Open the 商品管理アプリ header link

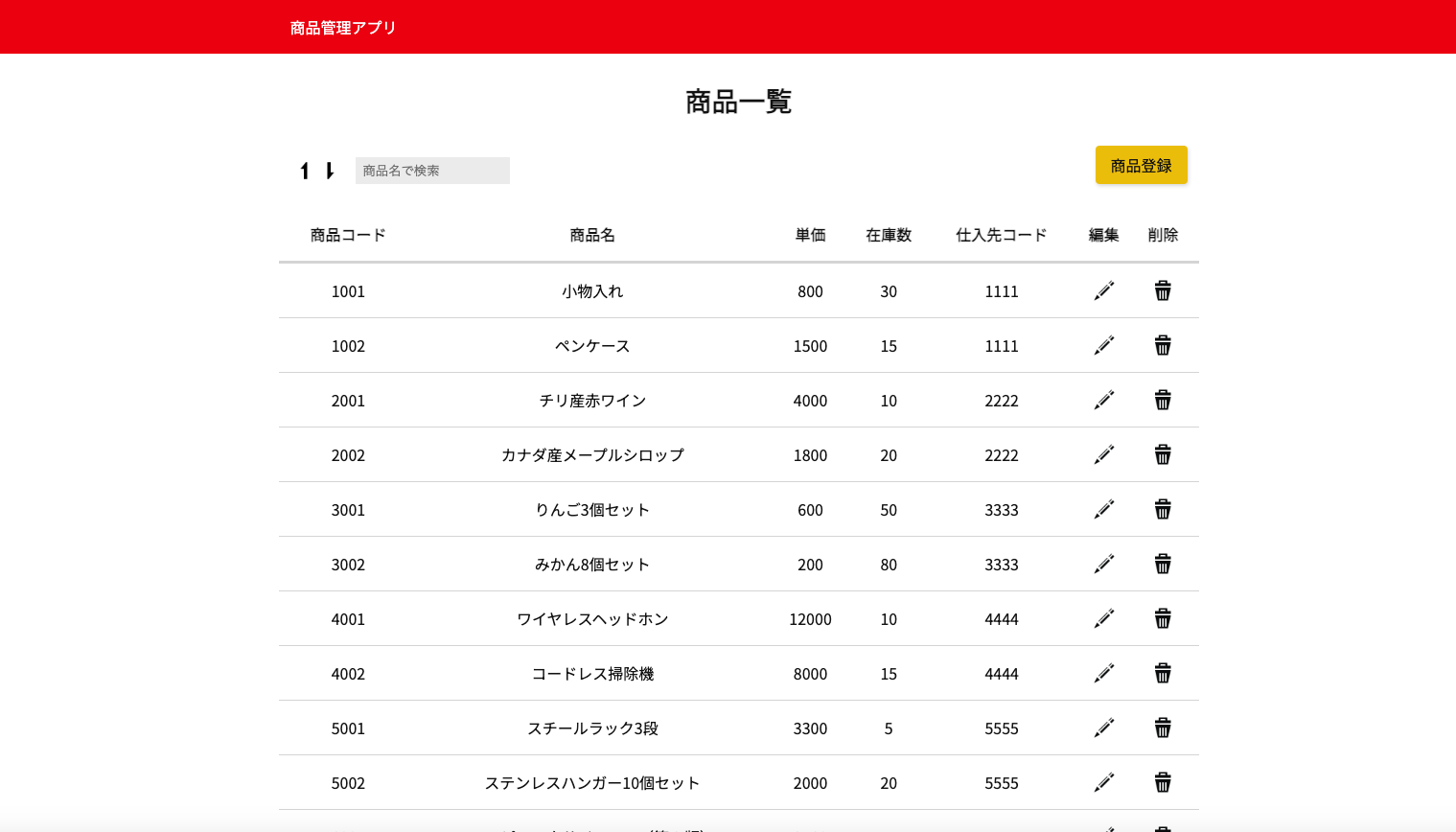tap(343, 28)
